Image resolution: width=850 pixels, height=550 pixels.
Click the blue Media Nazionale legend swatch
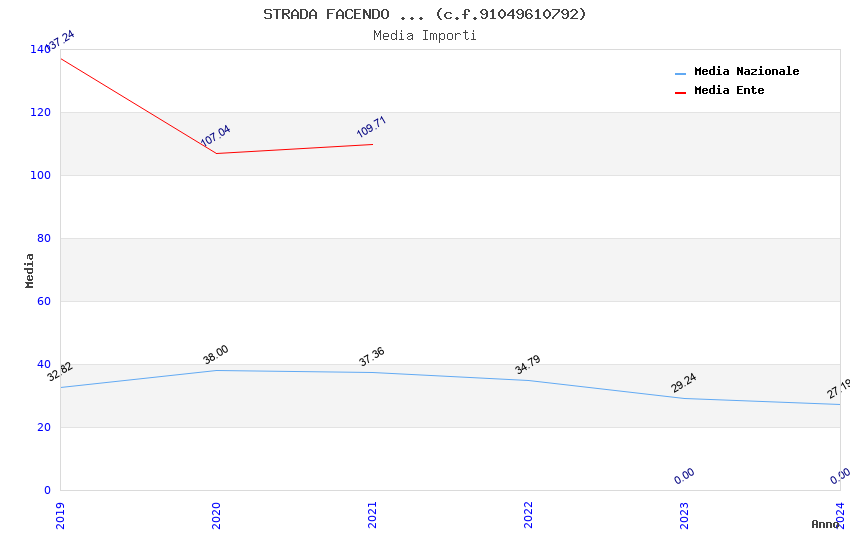click(680, 73)
